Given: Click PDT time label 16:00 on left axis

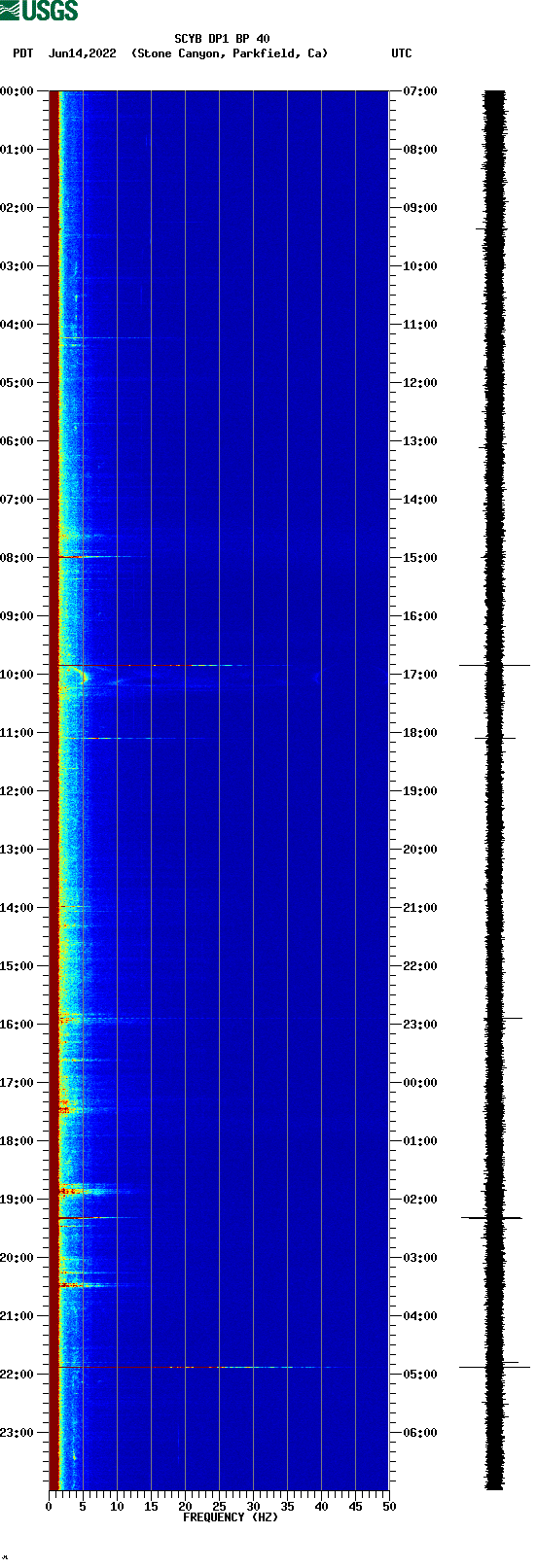Looking at the screenshot, I should 18,1025.
